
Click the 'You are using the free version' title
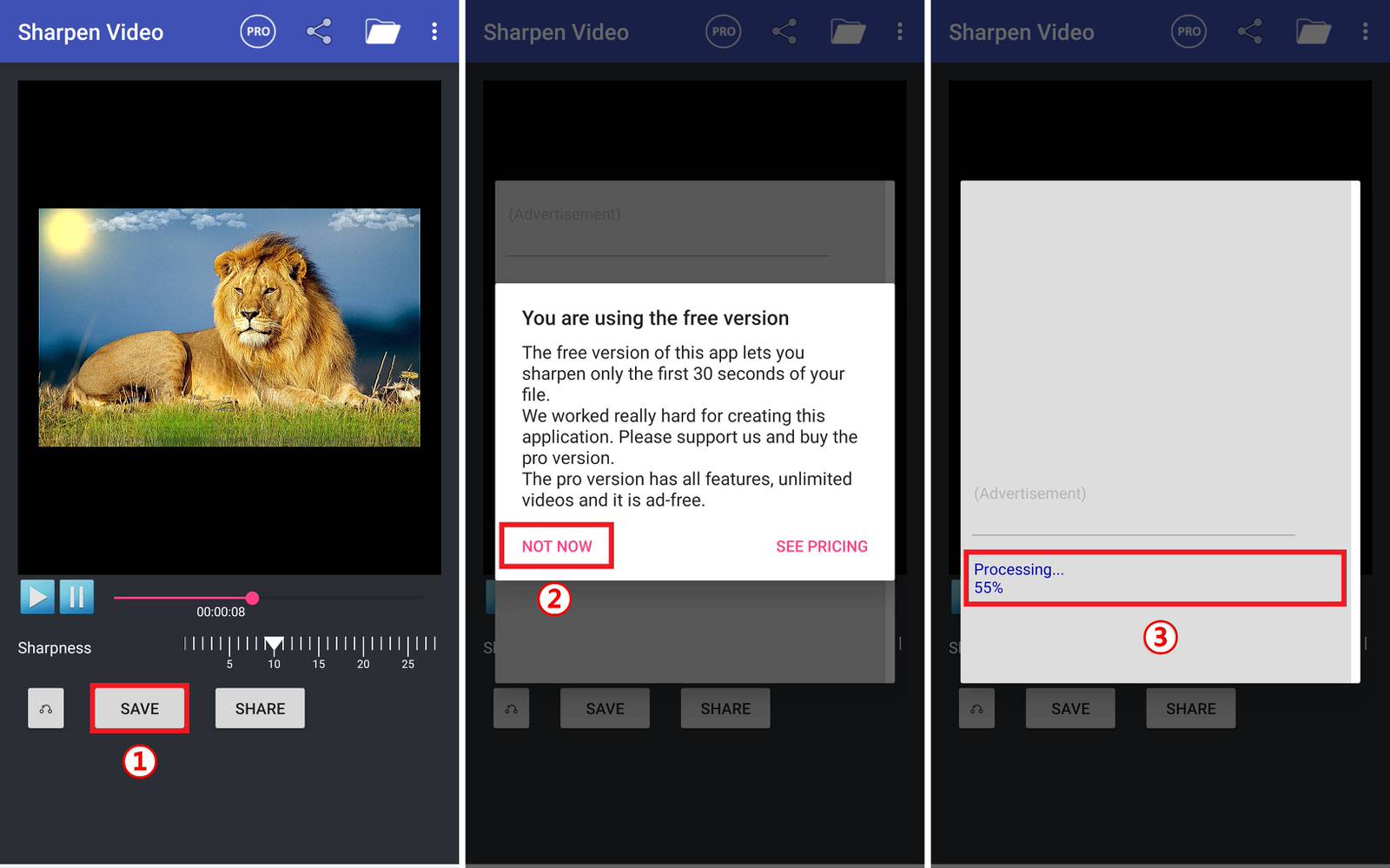(655, 318)
